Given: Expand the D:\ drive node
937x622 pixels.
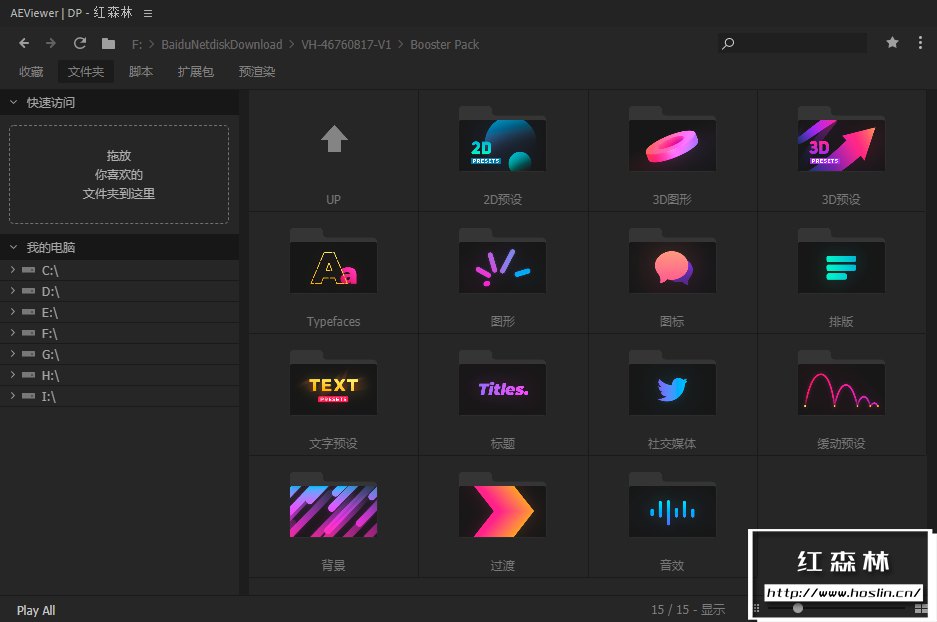Looking at the screenshot, I should point(13,291).
